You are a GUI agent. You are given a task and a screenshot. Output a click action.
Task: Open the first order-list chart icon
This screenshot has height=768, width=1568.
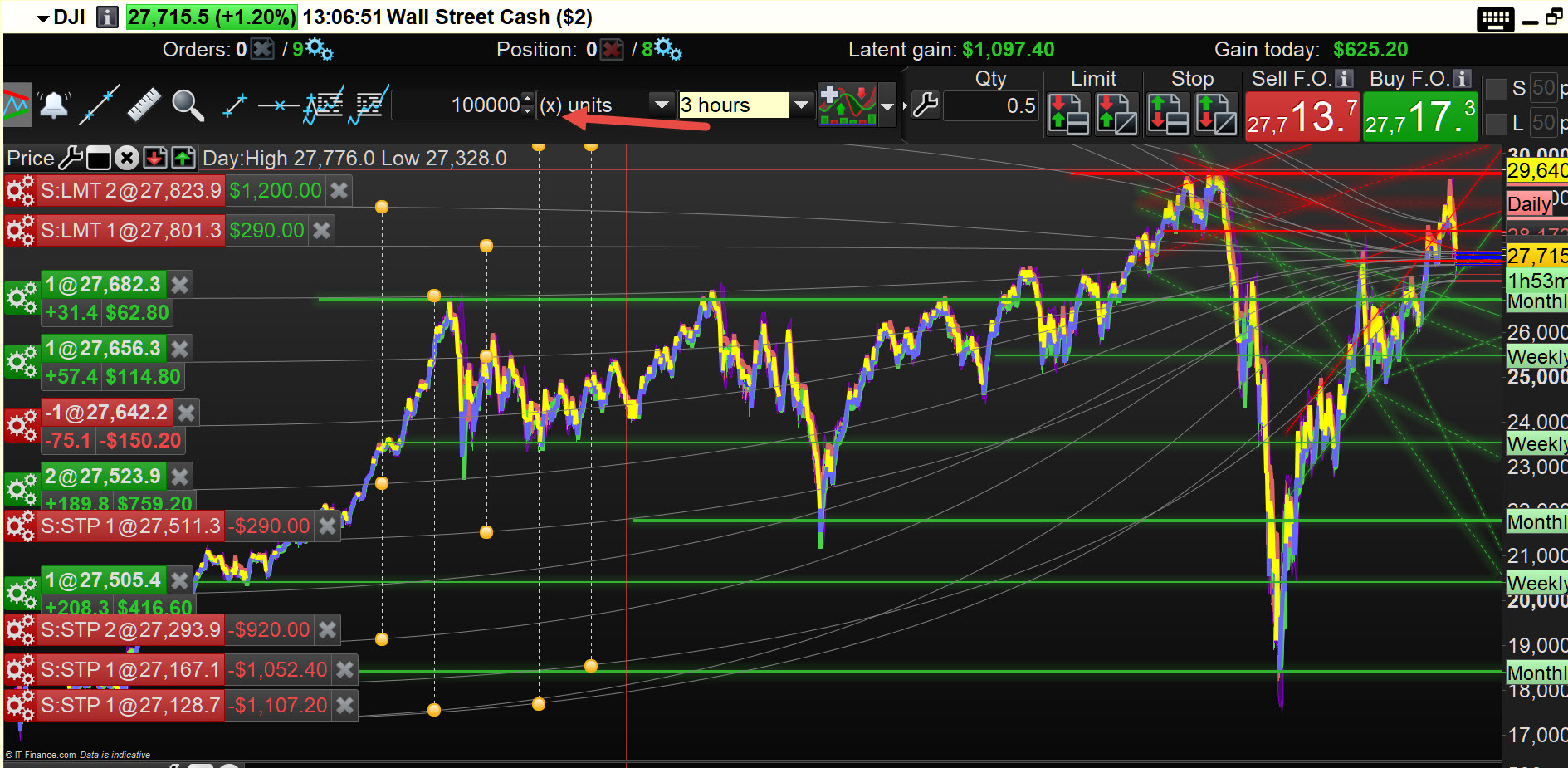pos(324,105)
